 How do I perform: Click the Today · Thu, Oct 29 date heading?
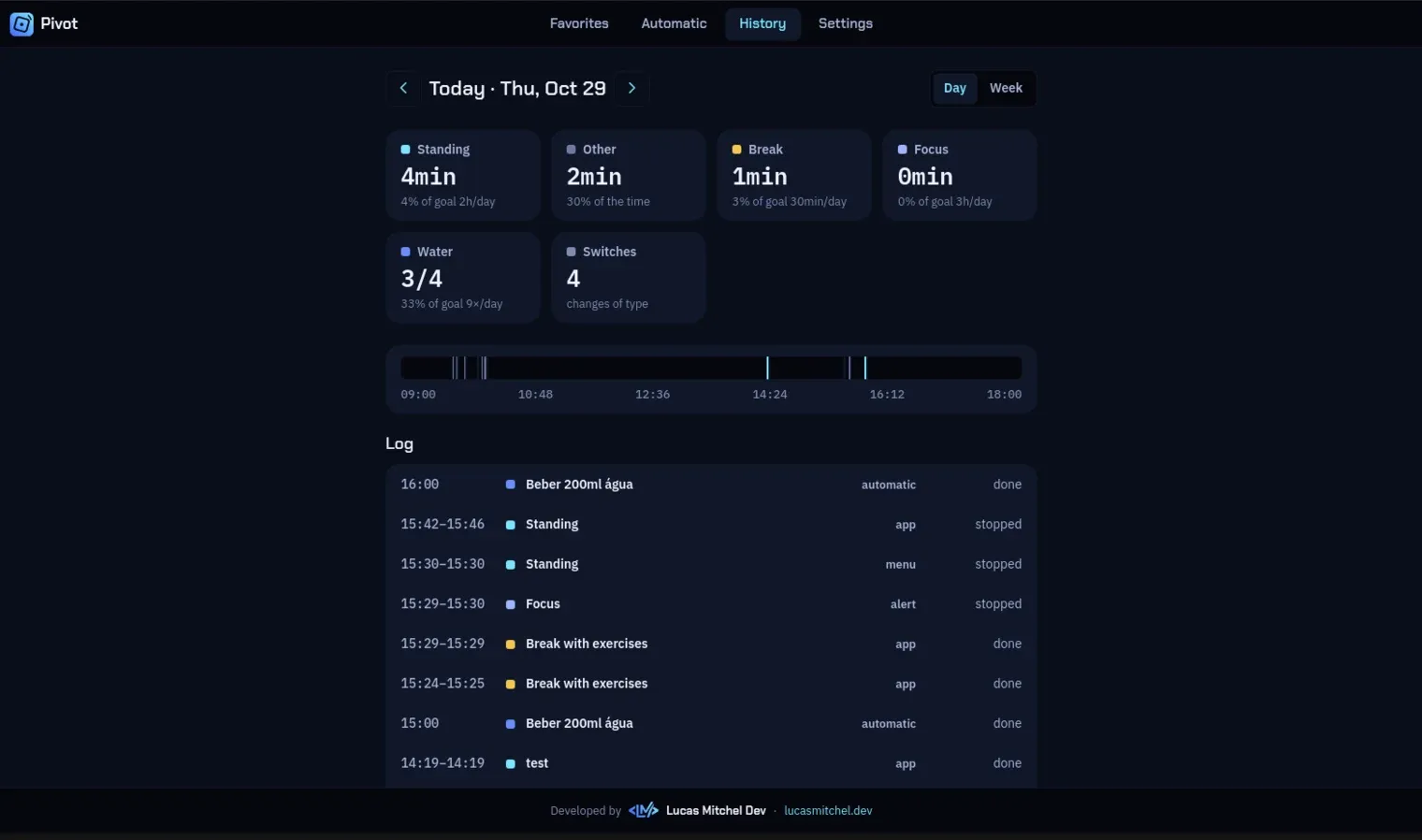click(517, 88)
